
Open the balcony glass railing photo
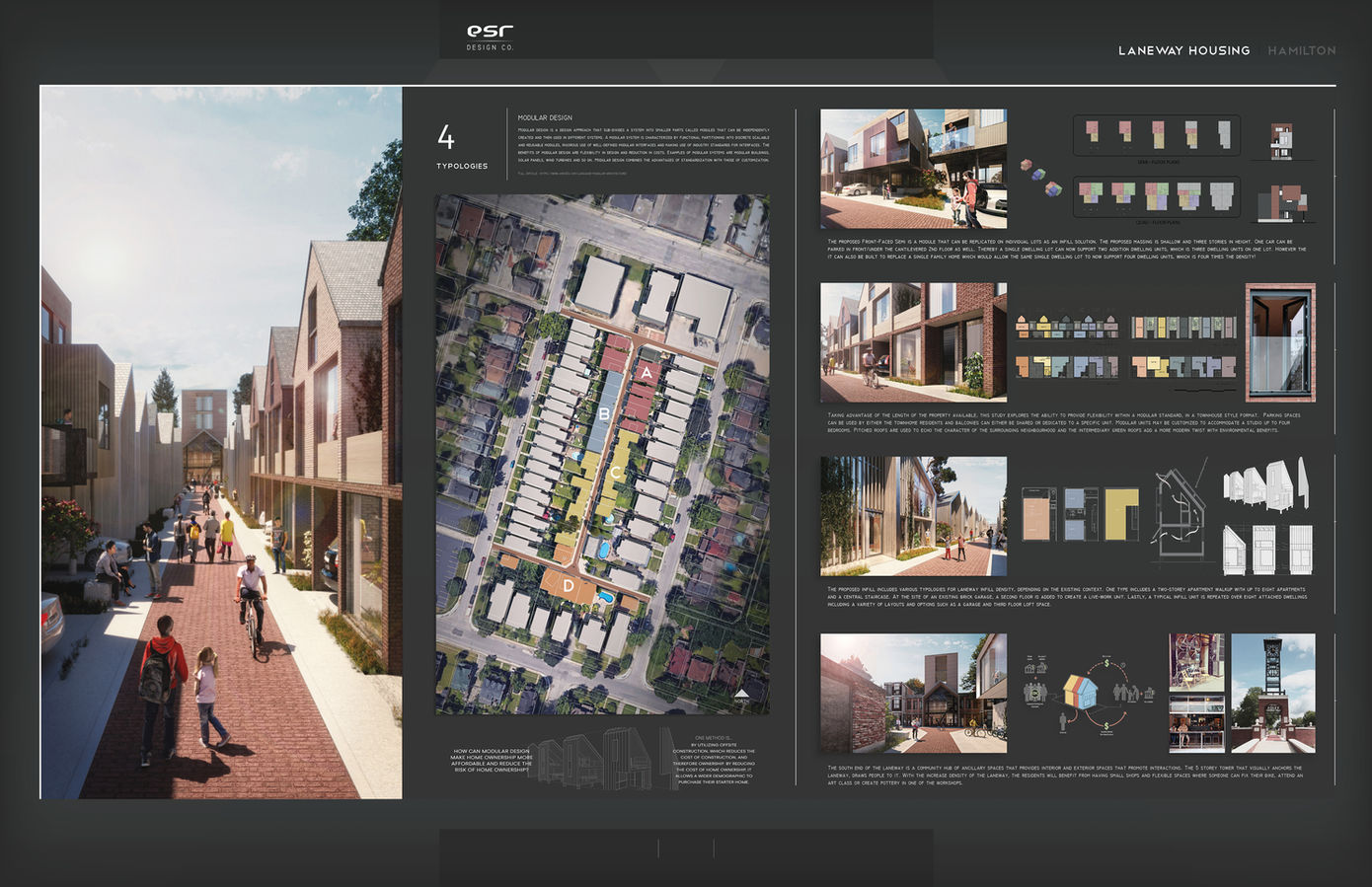pyautogui.click(x=1280, y=342)
